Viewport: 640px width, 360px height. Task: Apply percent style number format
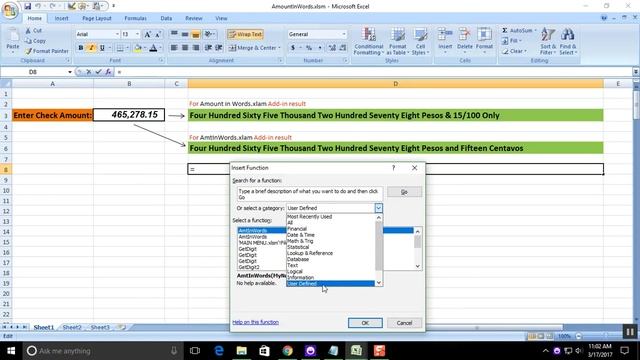coord(309,48)
